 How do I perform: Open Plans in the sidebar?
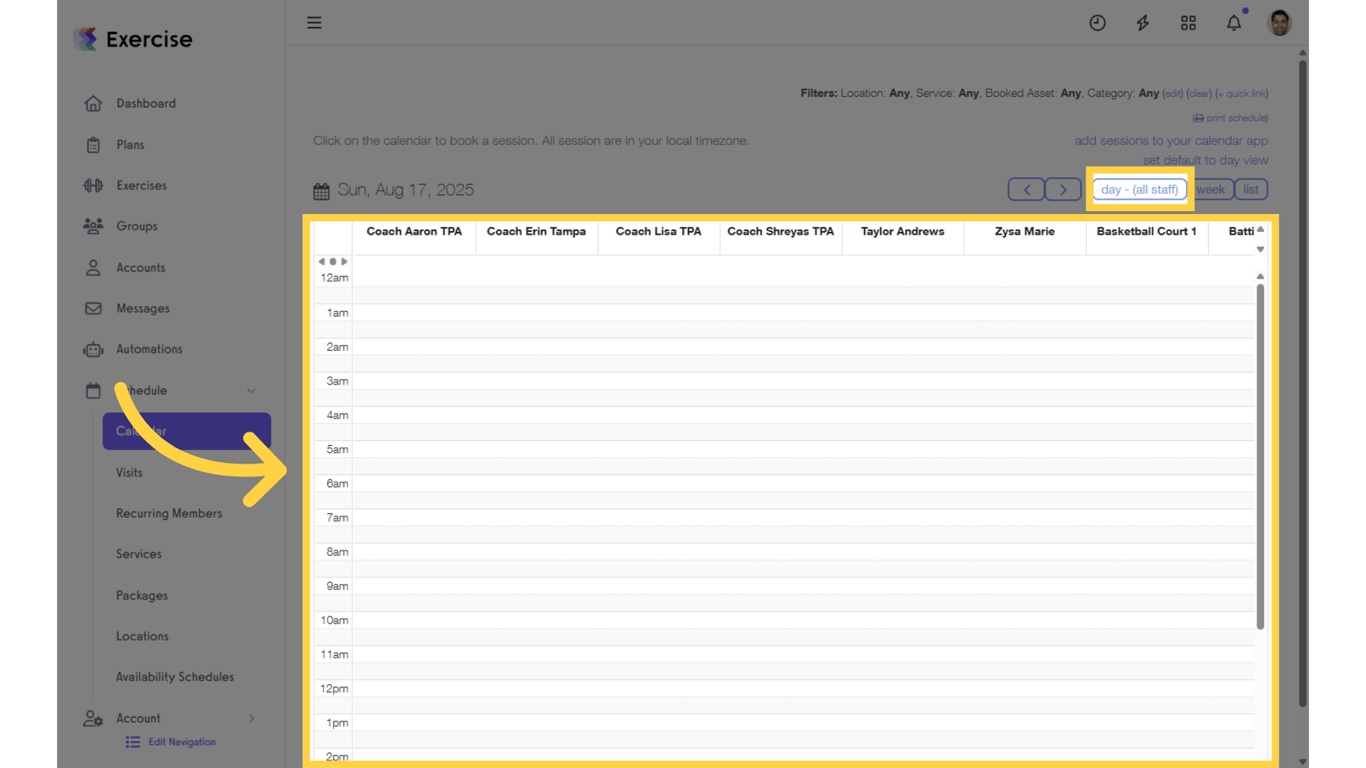coord(130,145)
